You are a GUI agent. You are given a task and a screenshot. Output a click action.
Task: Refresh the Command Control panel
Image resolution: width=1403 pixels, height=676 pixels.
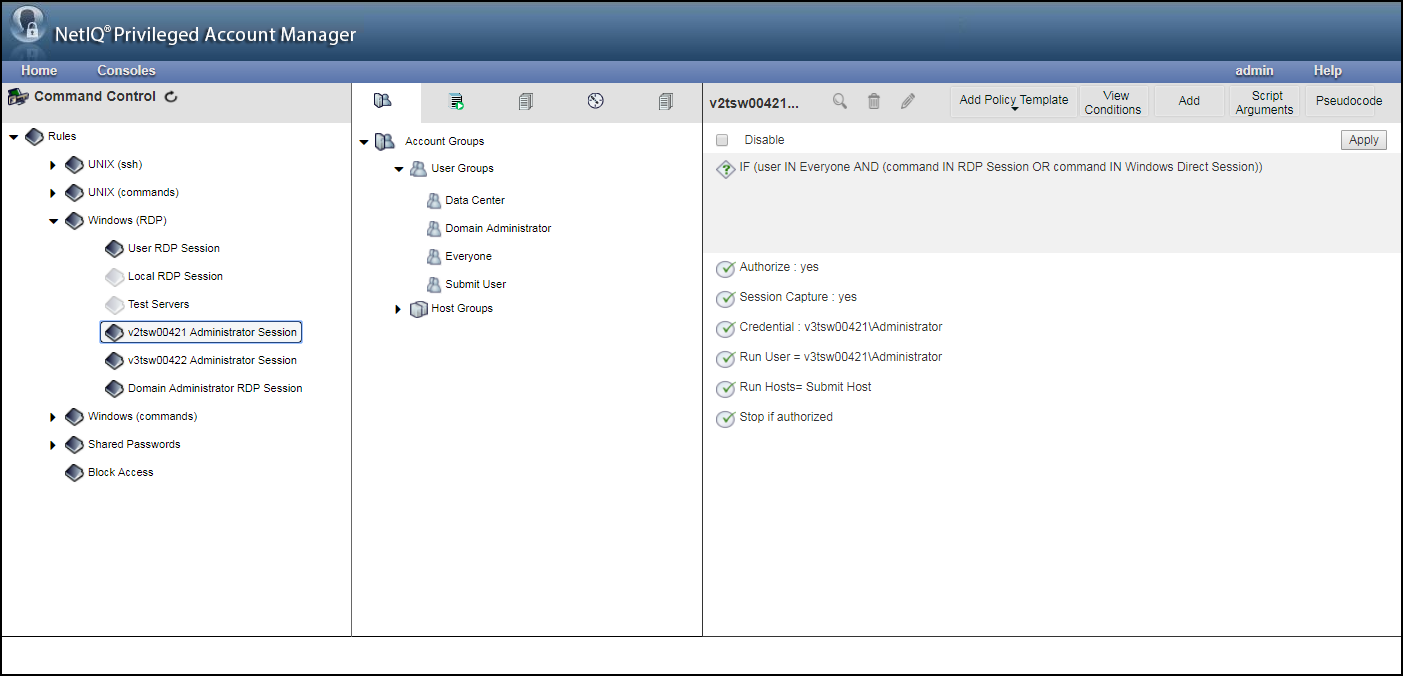click(171, 97)
